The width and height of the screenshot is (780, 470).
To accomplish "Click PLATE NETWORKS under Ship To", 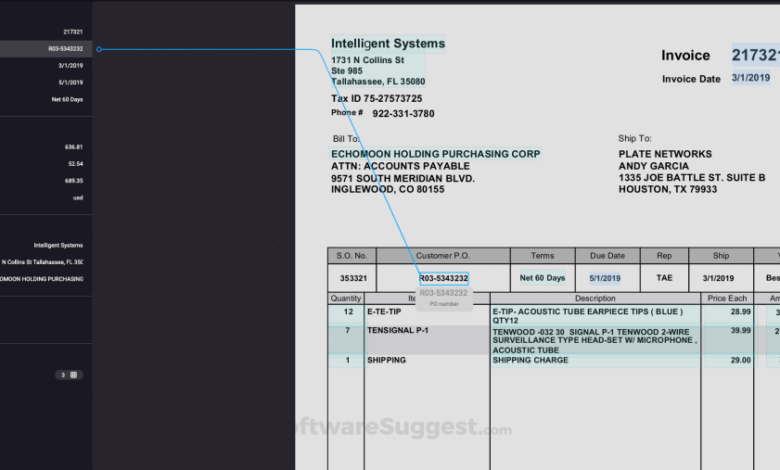I will tap(665, 154).
